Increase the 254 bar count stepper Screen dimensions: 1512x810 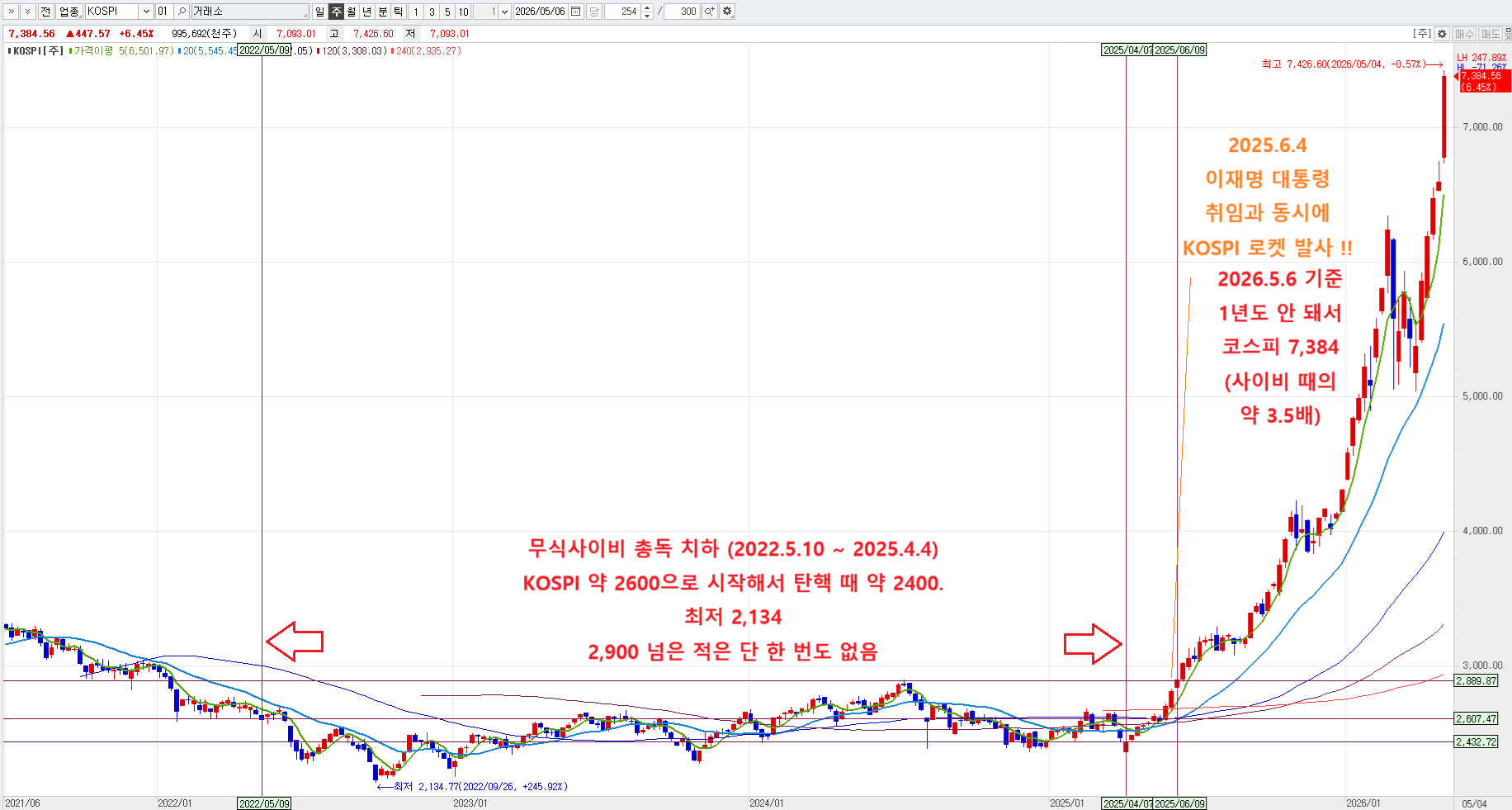click(x=647, y=8)
